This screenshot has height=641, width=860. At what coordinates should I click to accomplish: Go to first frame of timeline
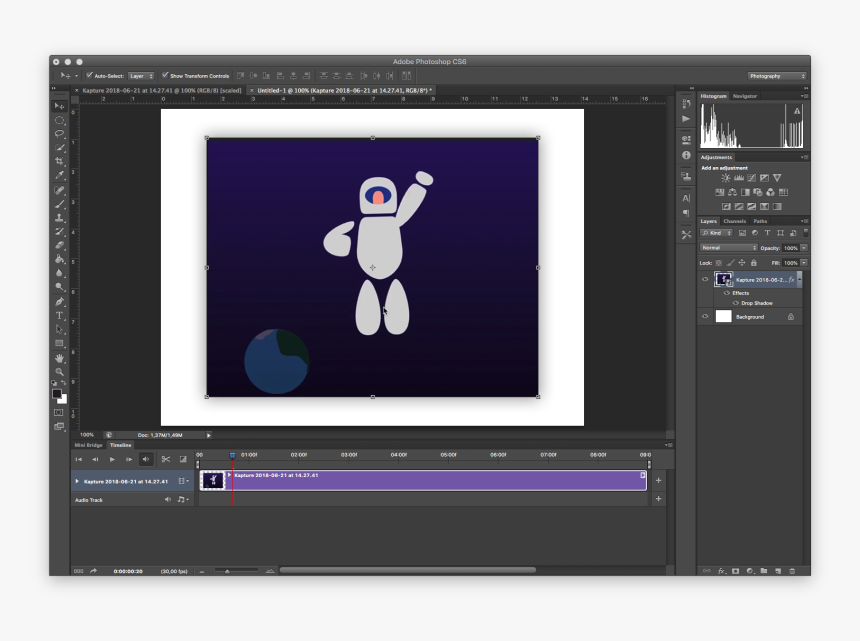tap(78, 460)
